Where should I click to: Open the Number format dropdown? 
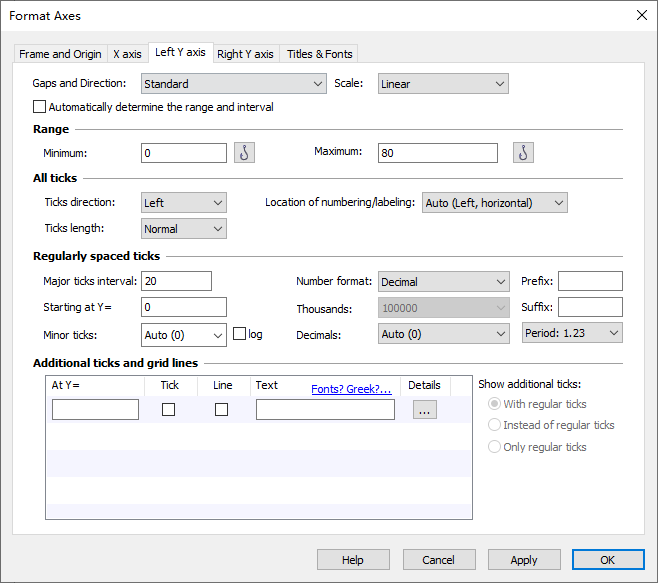(x=443, y=282)
